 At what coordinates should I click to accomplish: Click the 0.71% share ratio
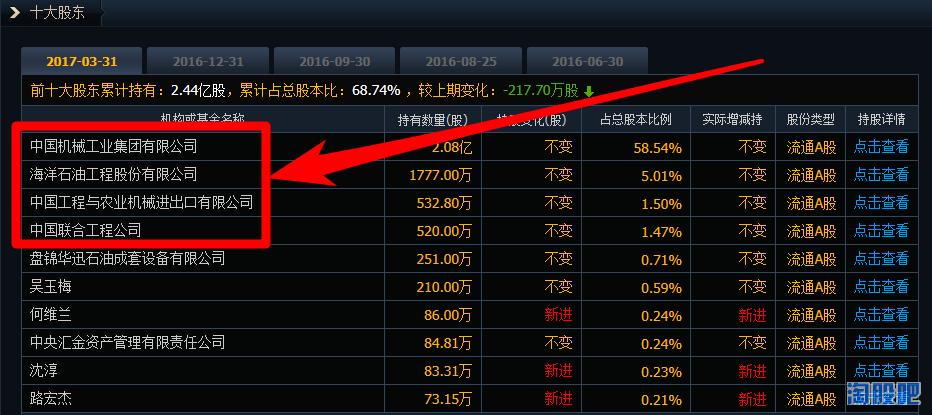point(661,259)
